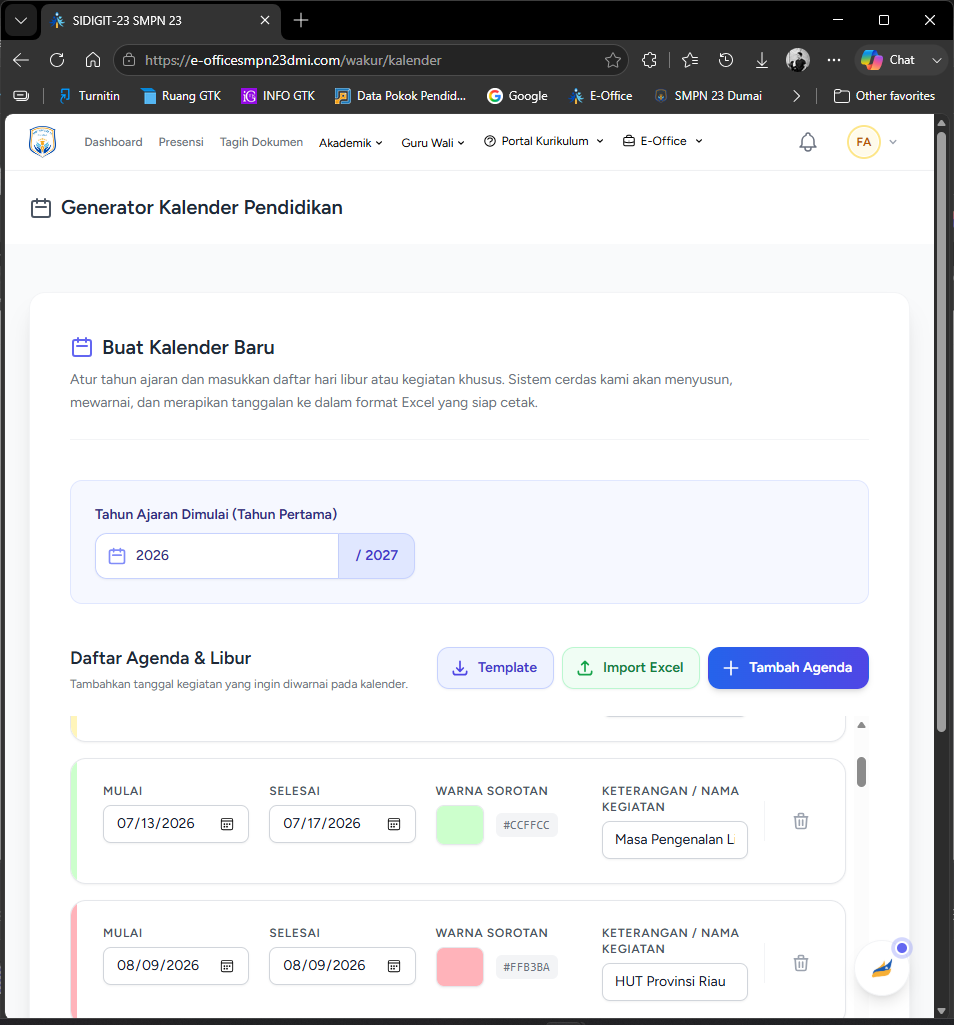
Task: Click the #CCFFCC hex code label
Action: [x=526, y=825]
